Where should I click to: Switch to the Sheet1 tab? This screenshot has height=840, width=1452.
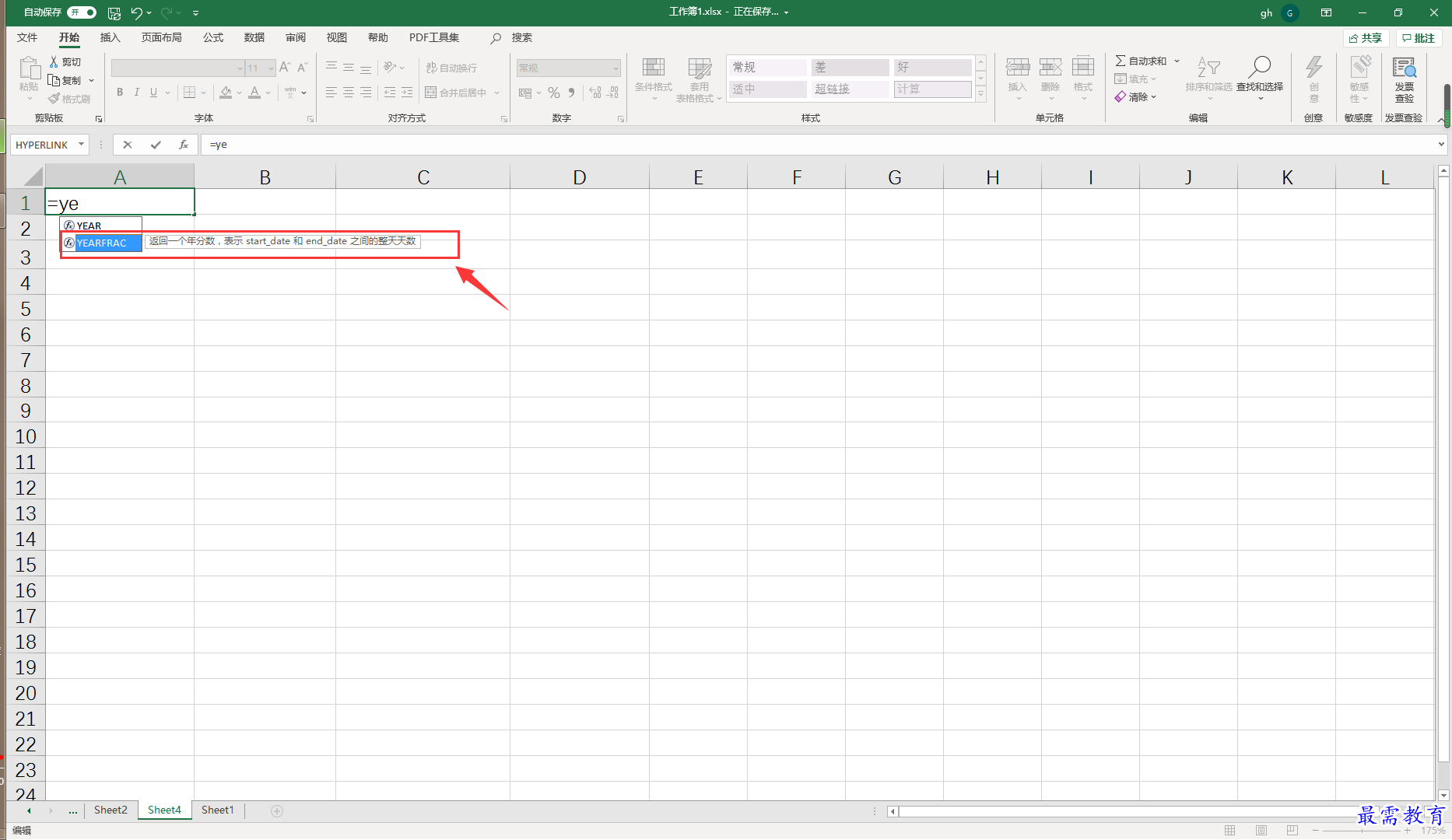(217, 810)
